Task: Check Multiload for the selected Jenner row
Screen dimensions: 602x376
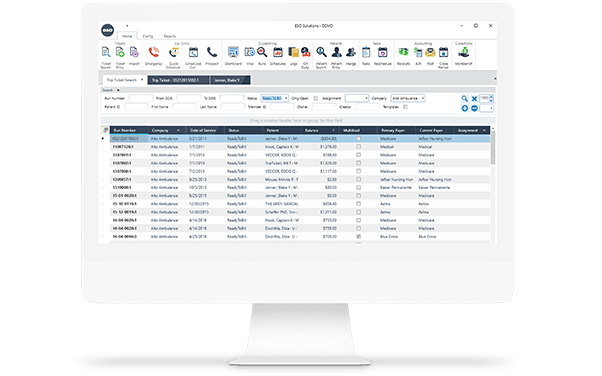Action: [358, 138]
